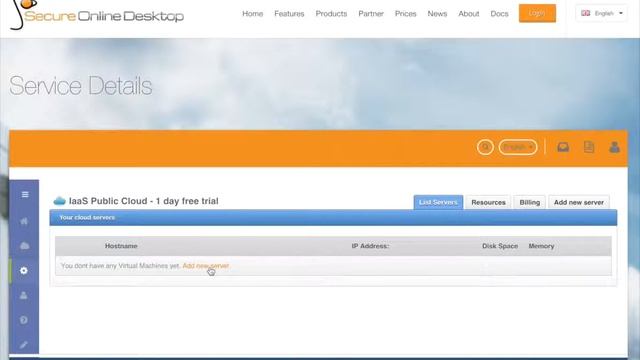Open the Home menu item
The width and height of the screenshot is (640, 360).
tap(253, 14)
